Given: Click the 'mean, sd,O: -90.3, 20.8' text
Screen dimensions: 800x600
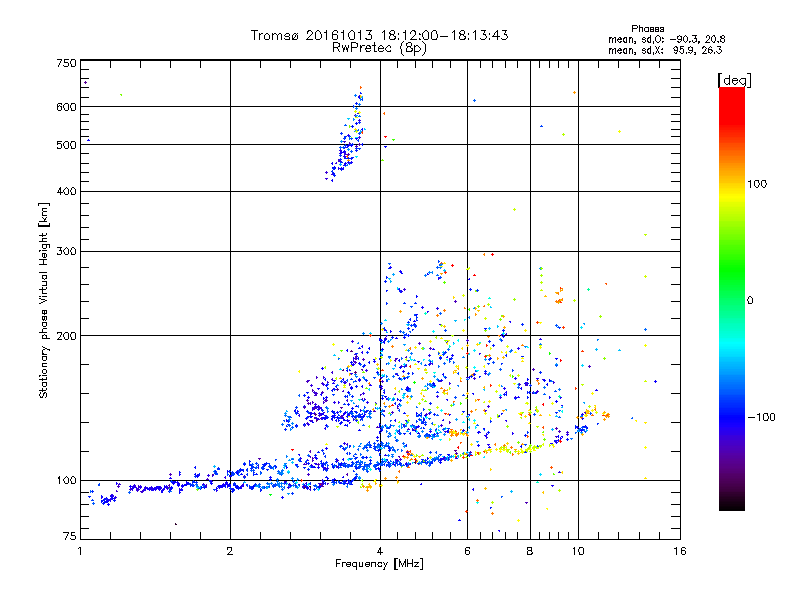Looking at the screenshot, I should coord(666,39).
